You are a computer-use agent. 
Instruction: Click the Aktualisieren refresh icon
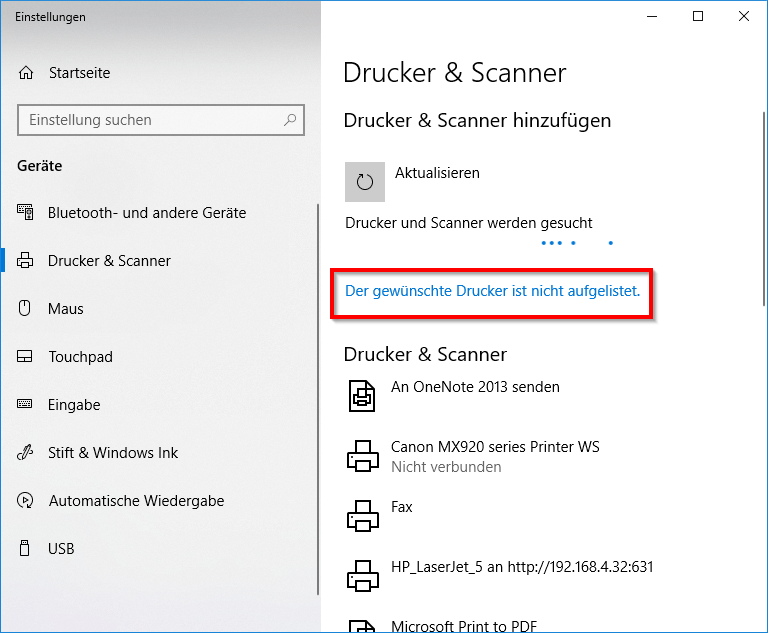pos(364,182)
